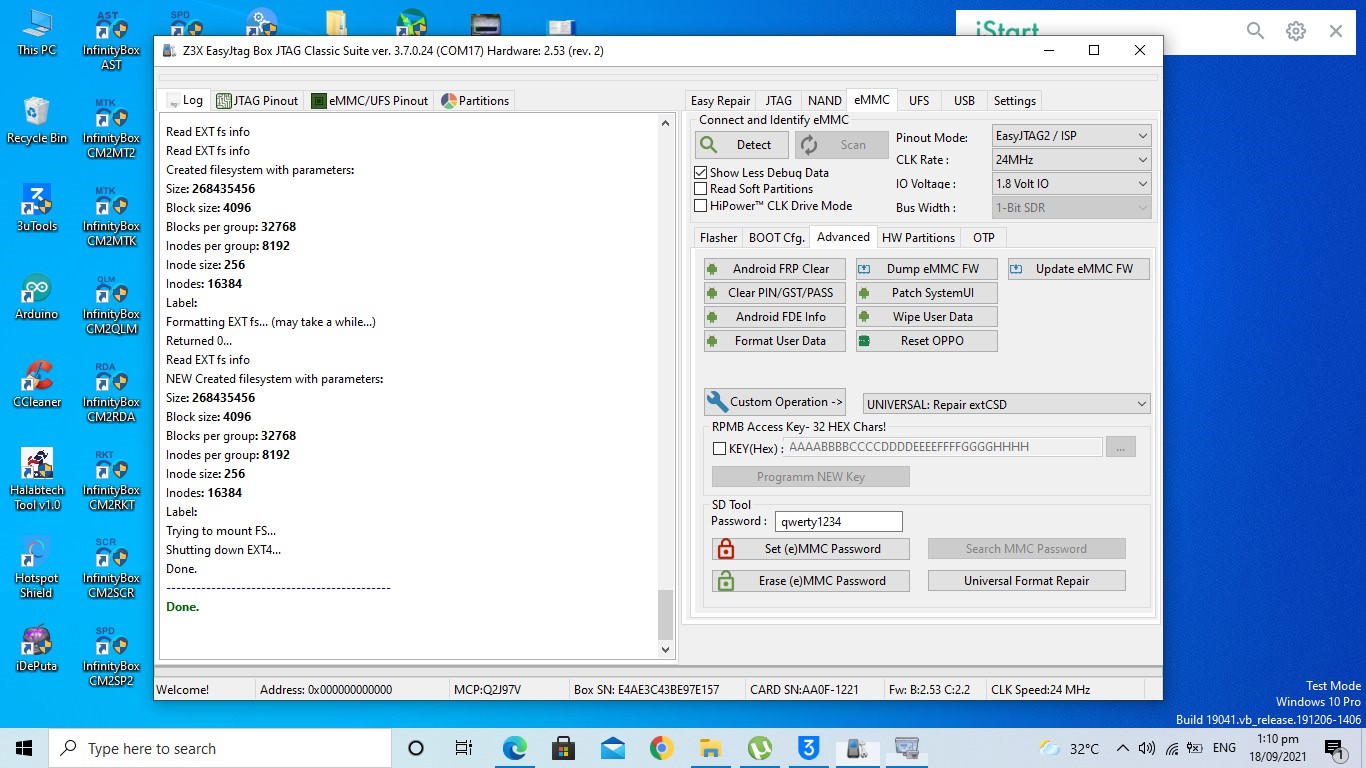Open iStart settings gear
This screenshot has height=768, width=1366.
click(x=1296, y=31)
